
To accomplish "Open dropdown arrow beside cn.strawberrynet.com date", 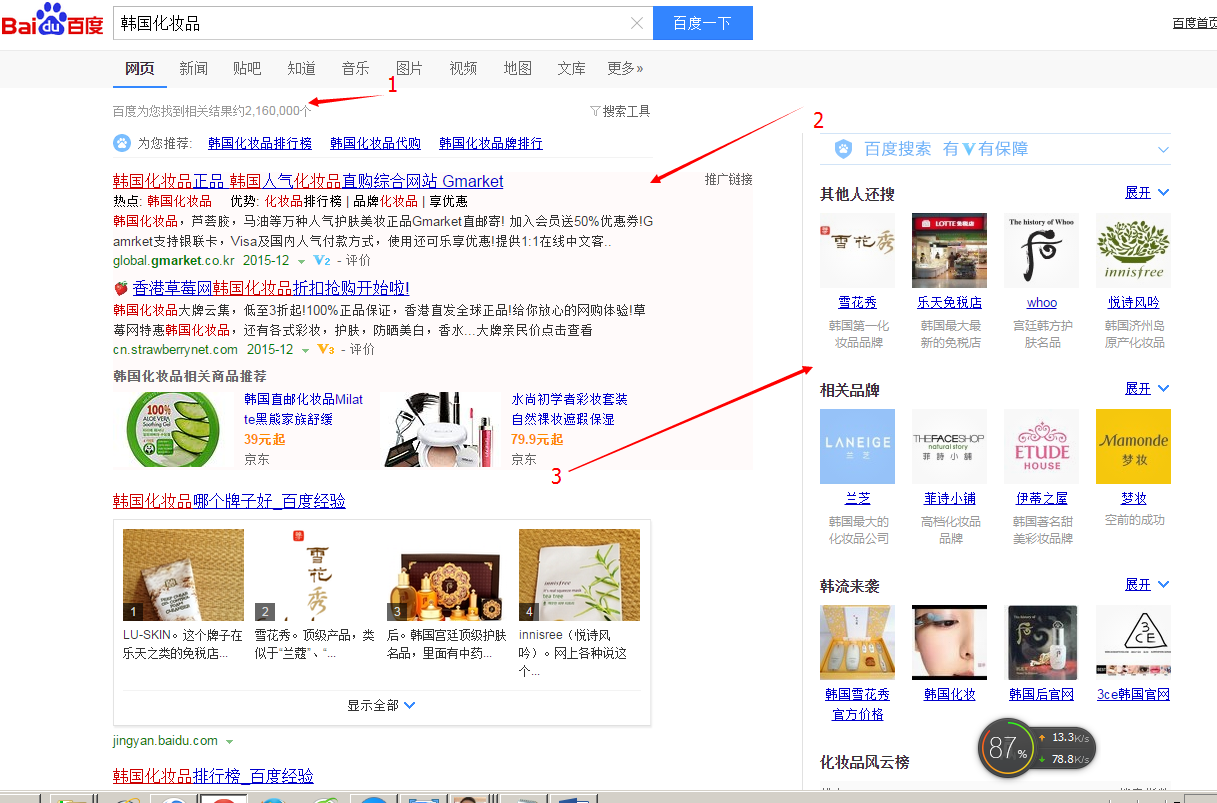I will [305, 350].
